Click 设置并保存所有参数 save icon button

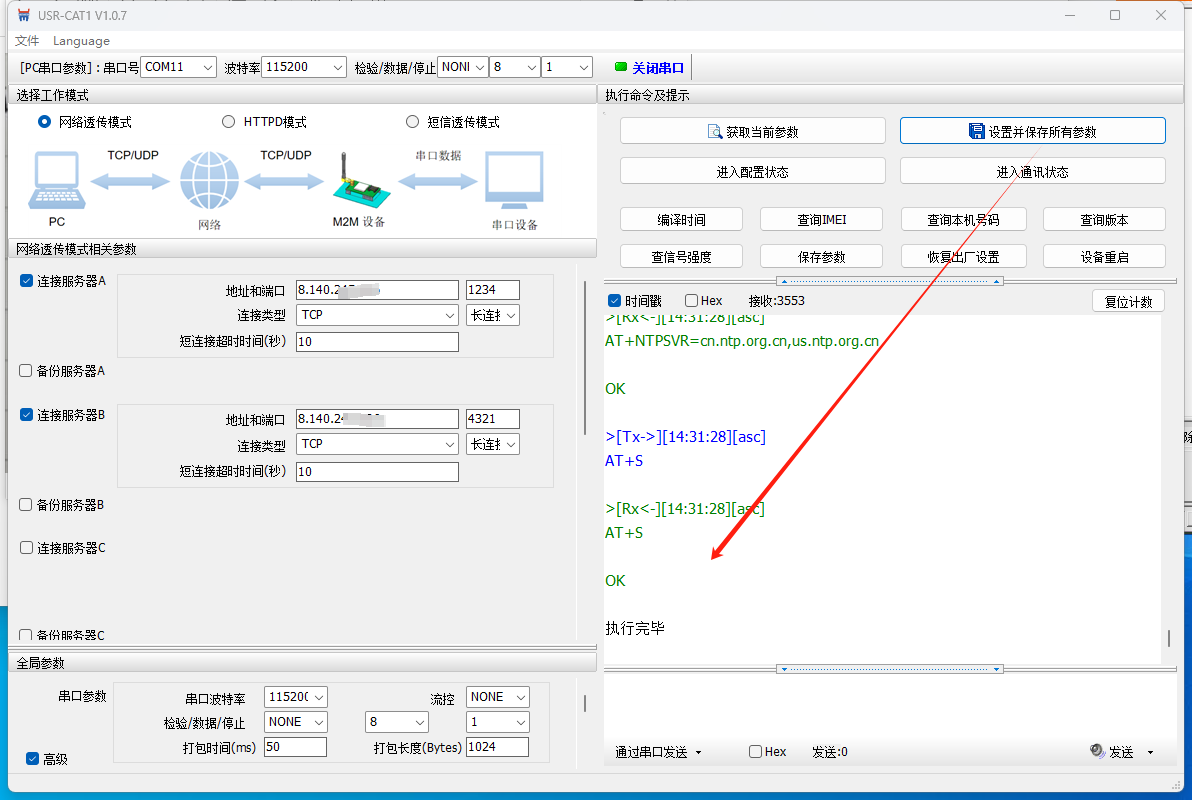tap(1032, 131)
